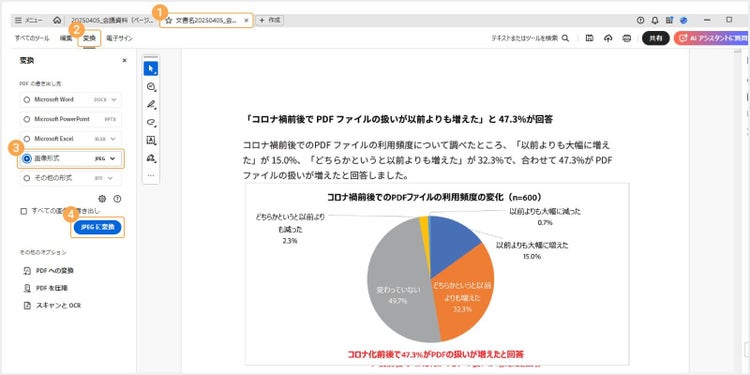
Task: Click the export help question icon
Action: tap(117, 199)
